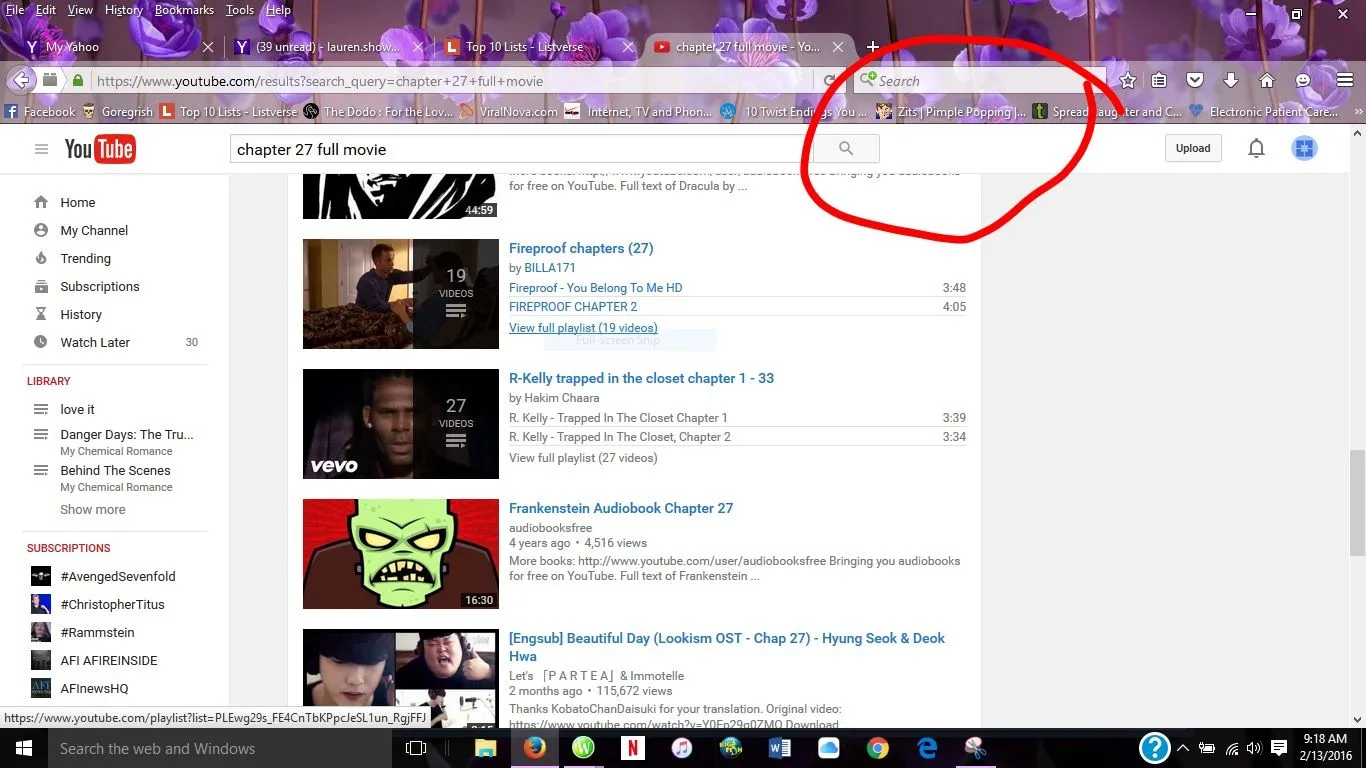
Task: Open My Channel in the sidebar
Action: [94, 230]
